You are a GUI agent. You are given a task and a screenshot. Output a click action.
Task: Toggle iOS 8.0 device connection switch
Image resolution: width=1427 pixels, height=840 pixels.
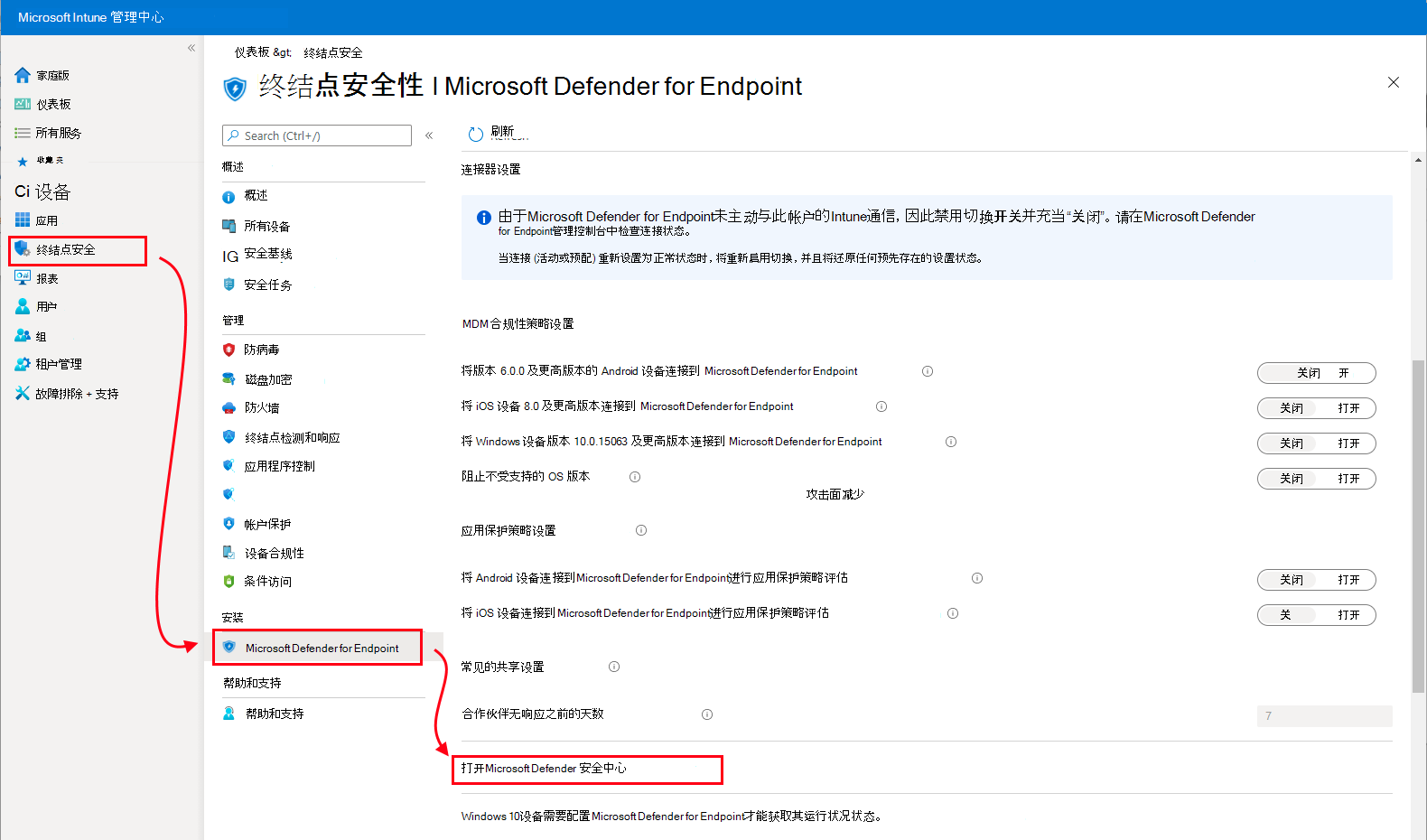(x=1316, y=408)
